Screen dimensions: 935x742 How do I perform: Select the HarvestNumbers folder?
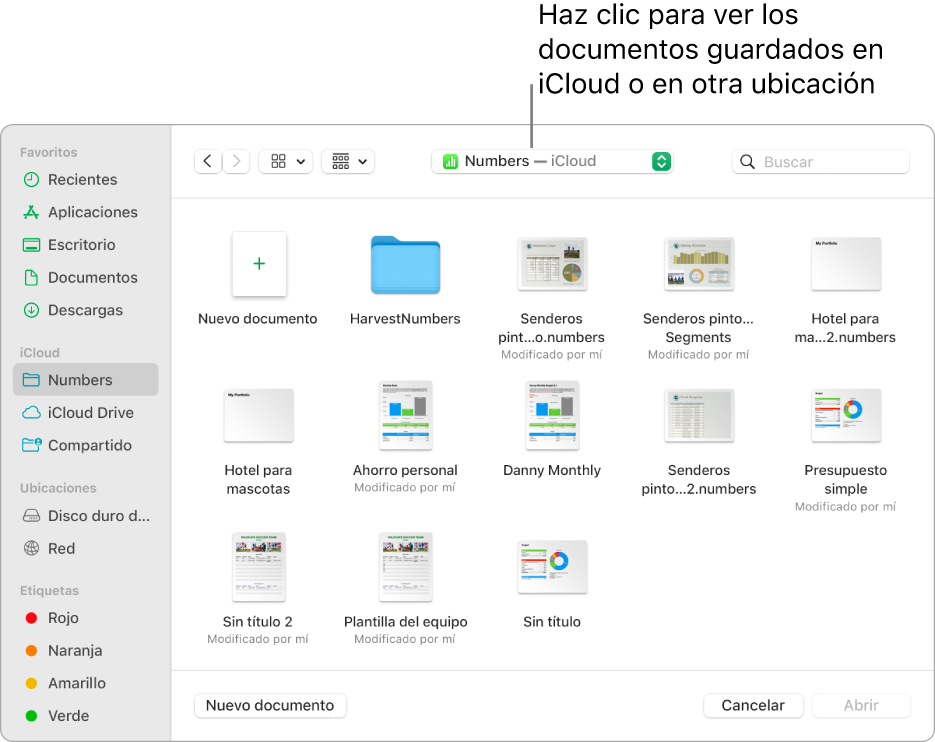[x=405, y=265]
